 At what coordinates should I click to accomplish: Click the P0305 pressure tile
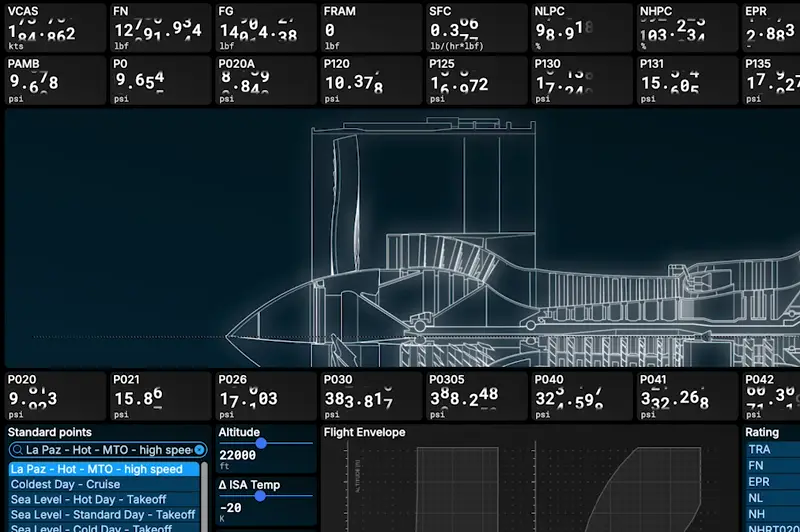[x=477, y=396]
